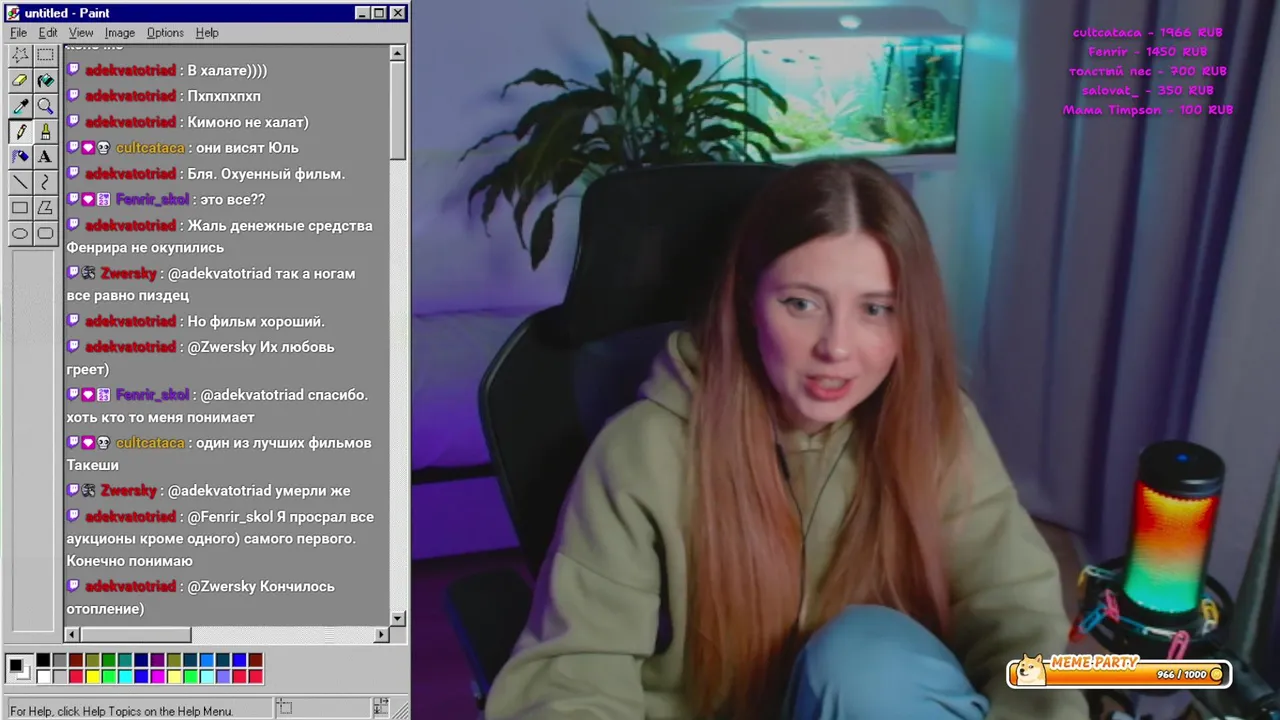
Task: Click the vertical scrollbar down arrow
Action: click(x=398, y=618)
